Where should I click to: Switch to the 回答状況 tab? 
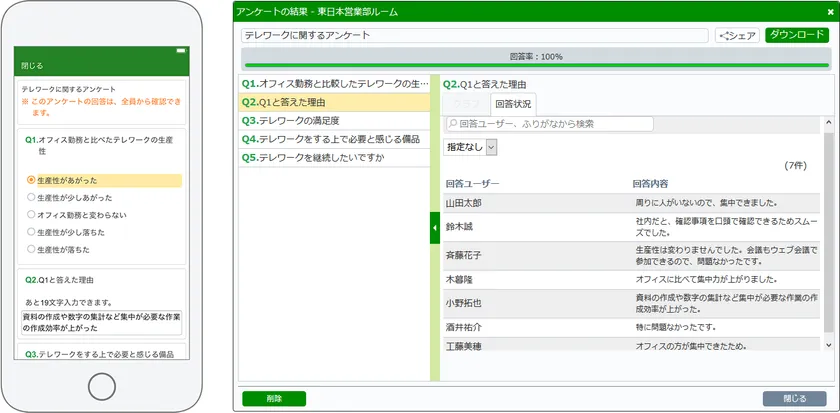[x=513, y=104]
